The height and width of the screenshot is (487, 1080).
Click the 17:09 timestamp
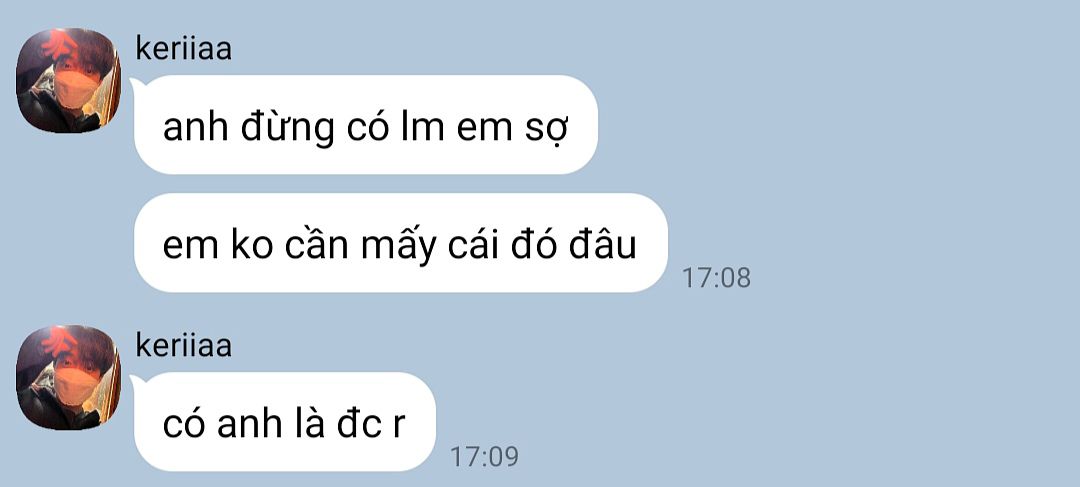coord(484,457)
